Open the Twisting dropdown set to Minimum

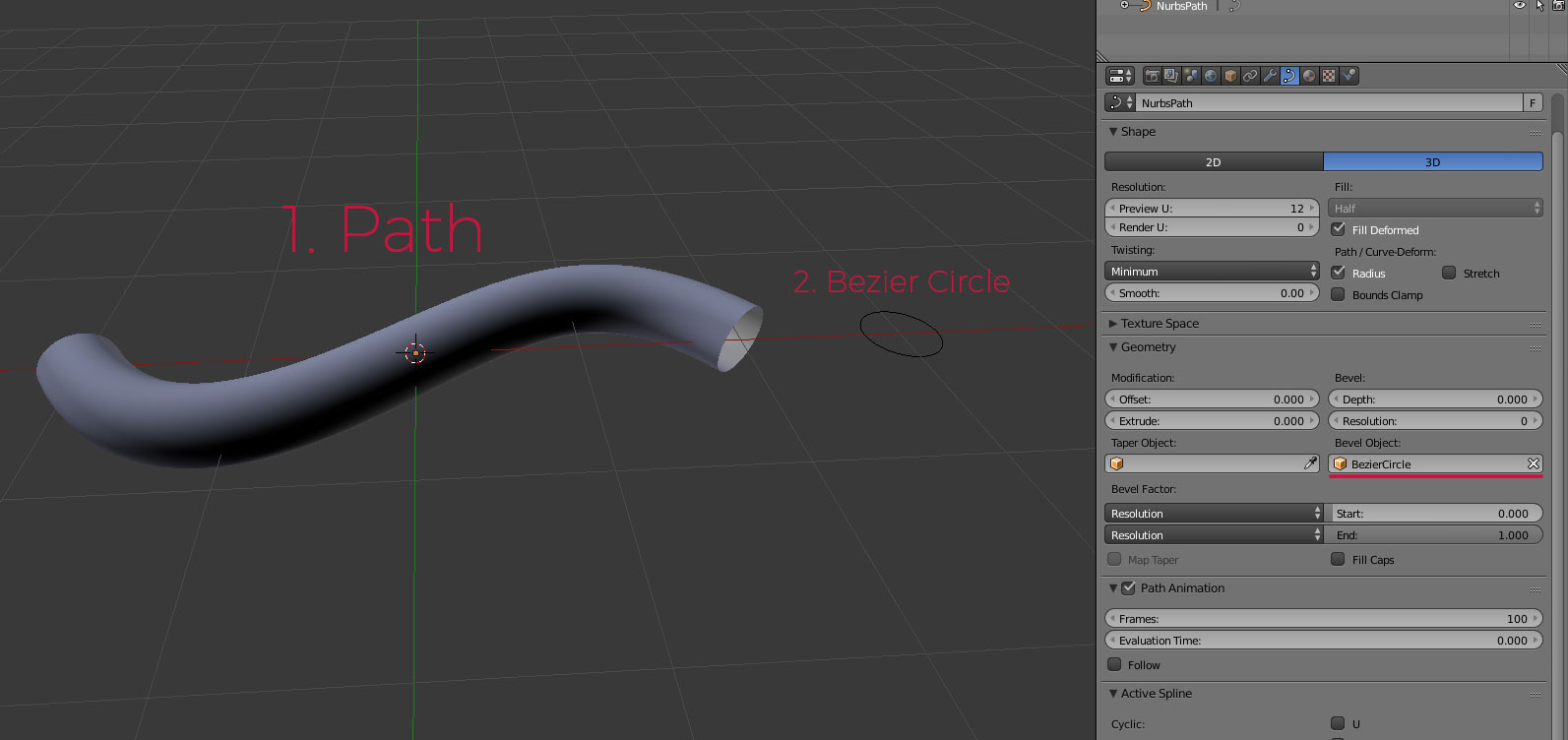(1213, 272)
